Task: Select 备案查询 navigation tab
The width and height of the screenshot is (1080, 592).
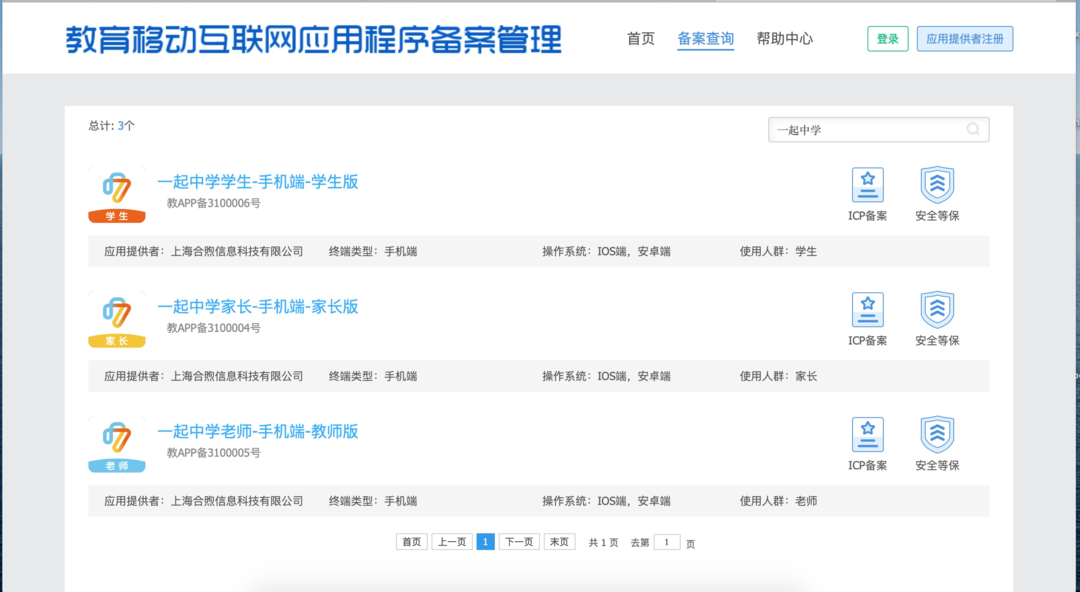Action: click(705, 39)
